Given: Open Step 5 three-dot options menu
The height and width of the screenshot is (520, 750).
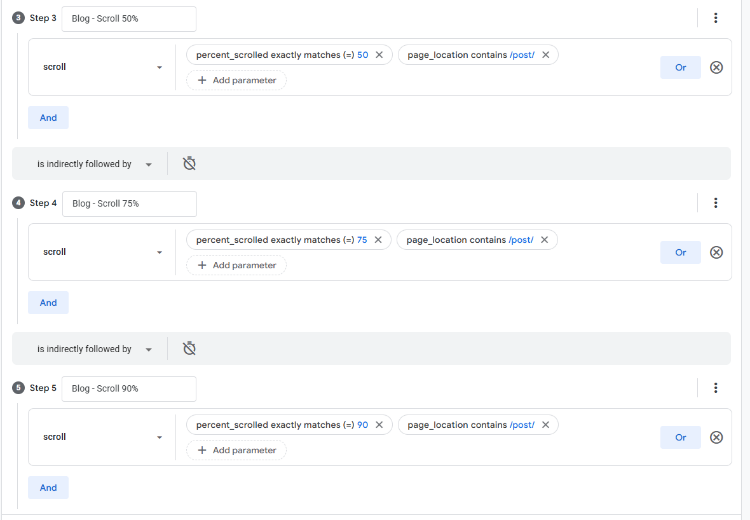Looking at the screenshot, I should 715,388.
